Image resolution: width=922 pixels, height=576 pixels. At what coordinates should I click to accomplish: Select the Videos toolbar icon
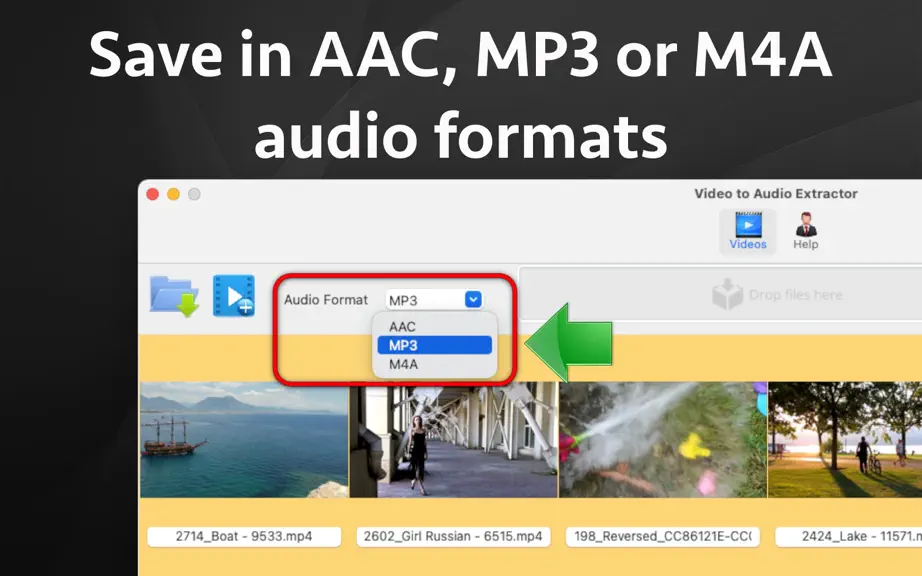tap(748, 231)
